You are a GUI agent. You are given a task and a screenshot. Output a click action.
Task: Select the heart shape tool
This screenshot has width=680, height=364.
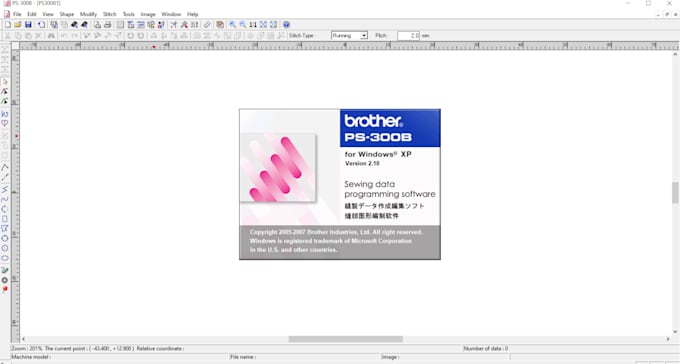coord(5,124)
